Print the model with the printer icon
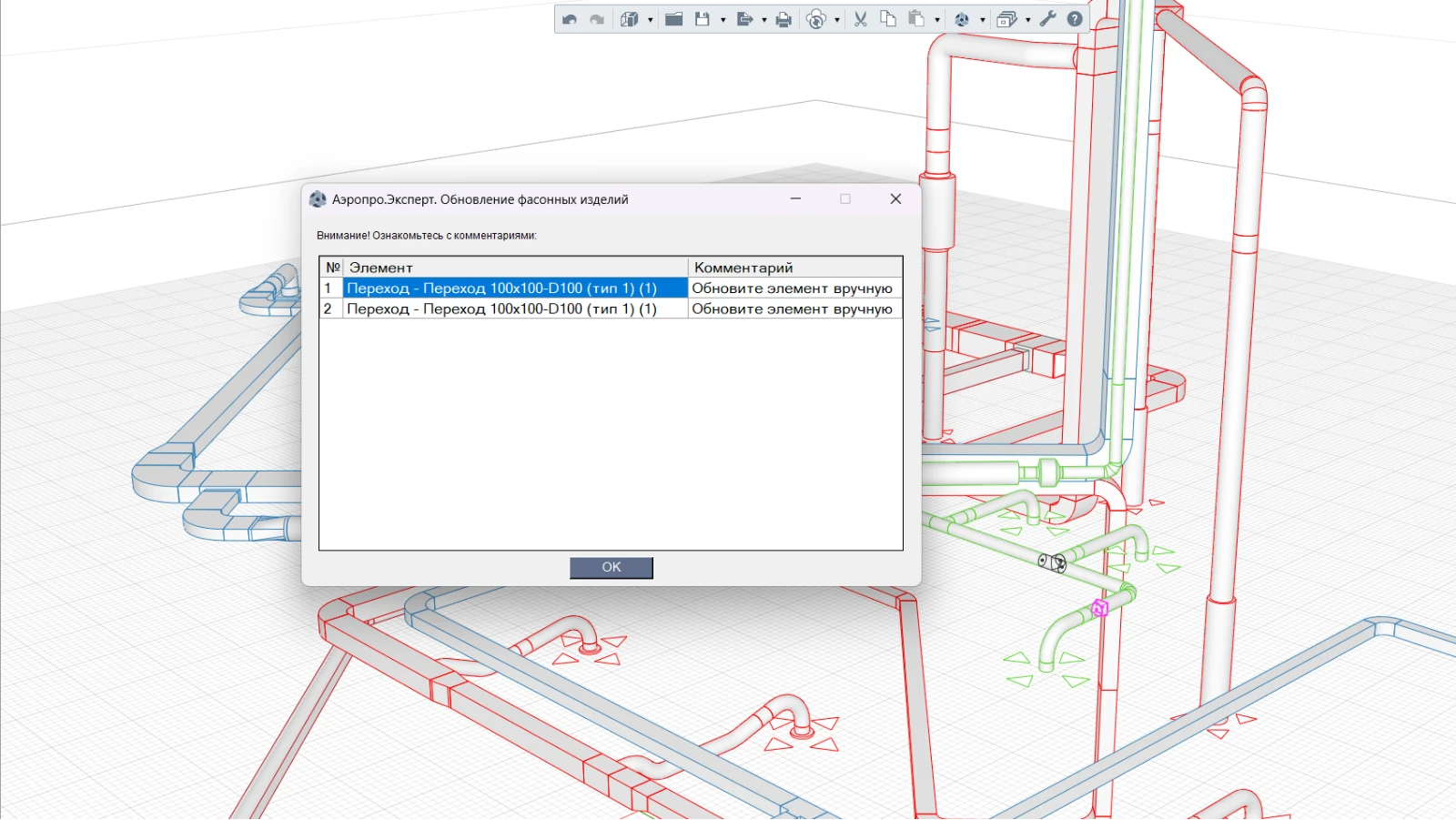Image resolution: width=1456 pixels, height=820 pixels. click(x=784, y=19)
